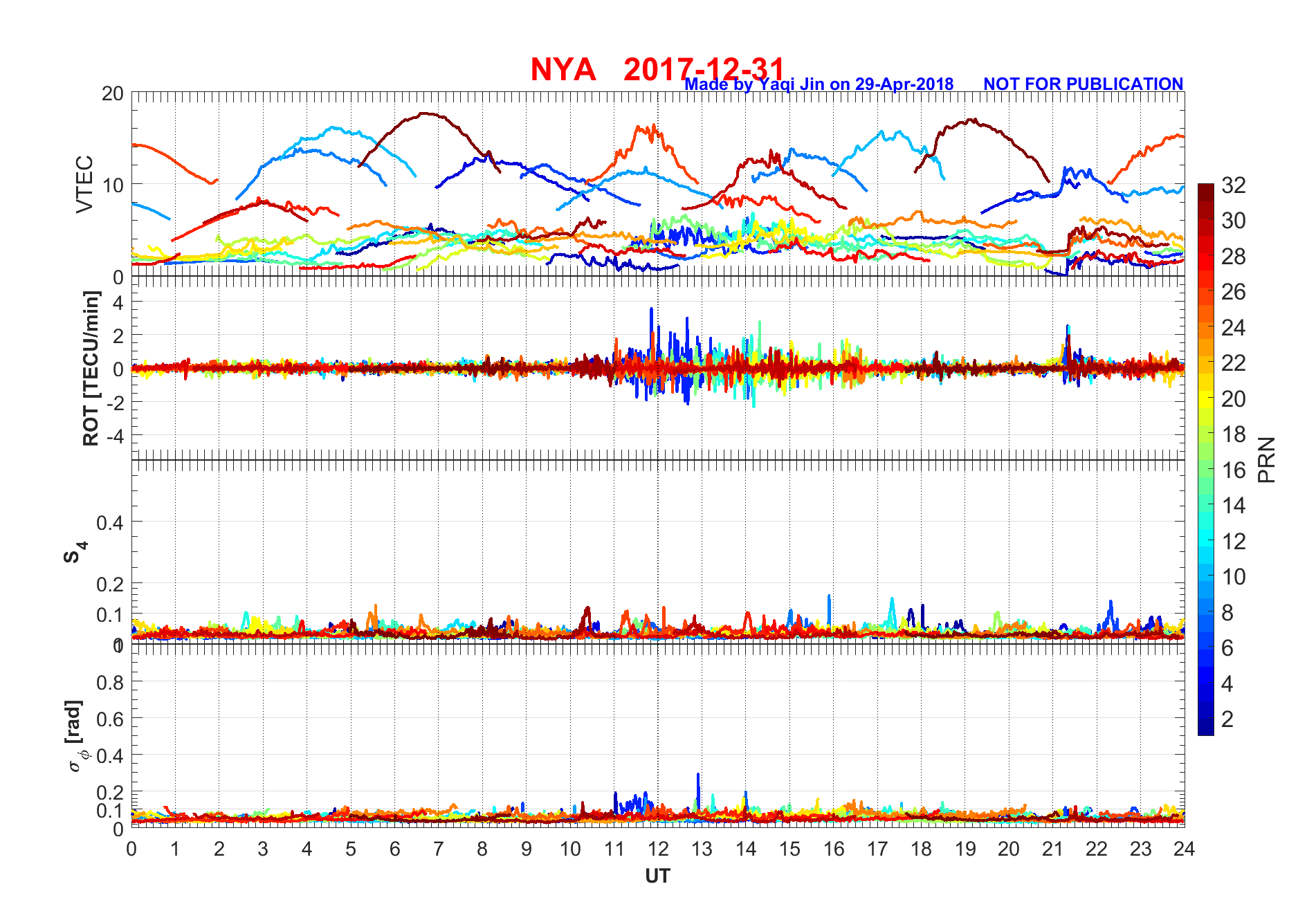The image size is (1316, 920).
Task: Click the UT axis tick label "24"
Action: coord(1184,849)
